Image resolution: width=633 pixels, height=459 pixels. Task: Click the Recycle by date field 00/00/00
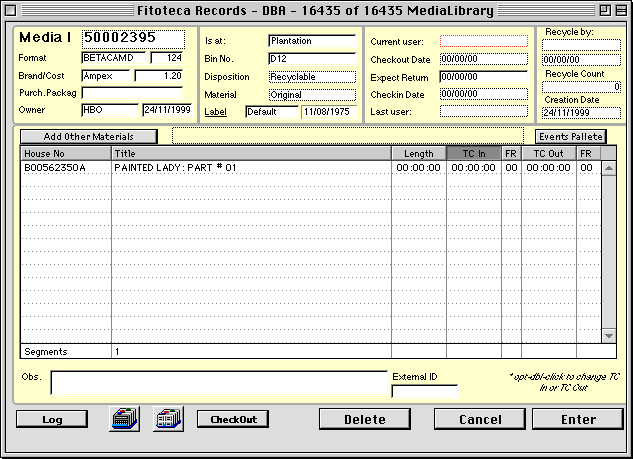point(581,60)
